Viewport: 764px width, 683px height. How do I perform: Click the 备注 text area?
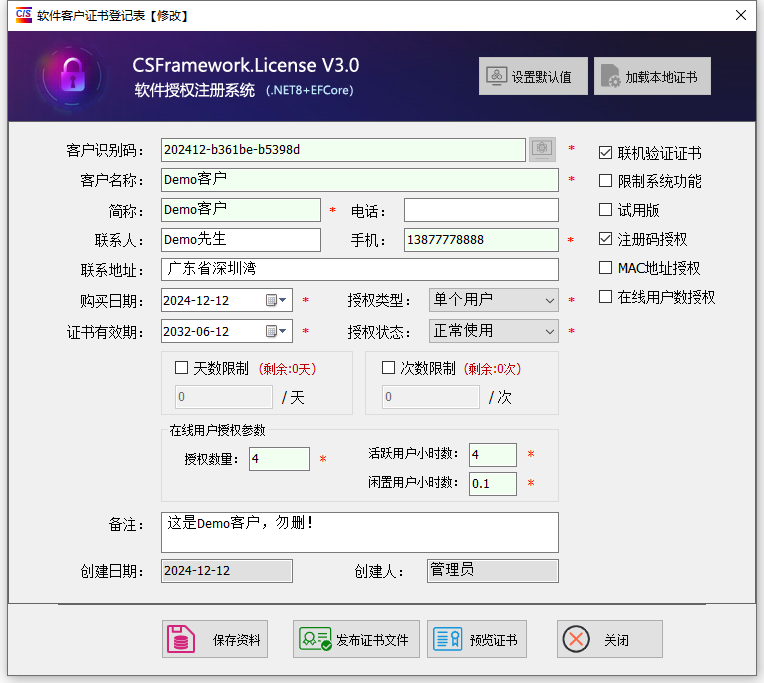tap(359, 532)
